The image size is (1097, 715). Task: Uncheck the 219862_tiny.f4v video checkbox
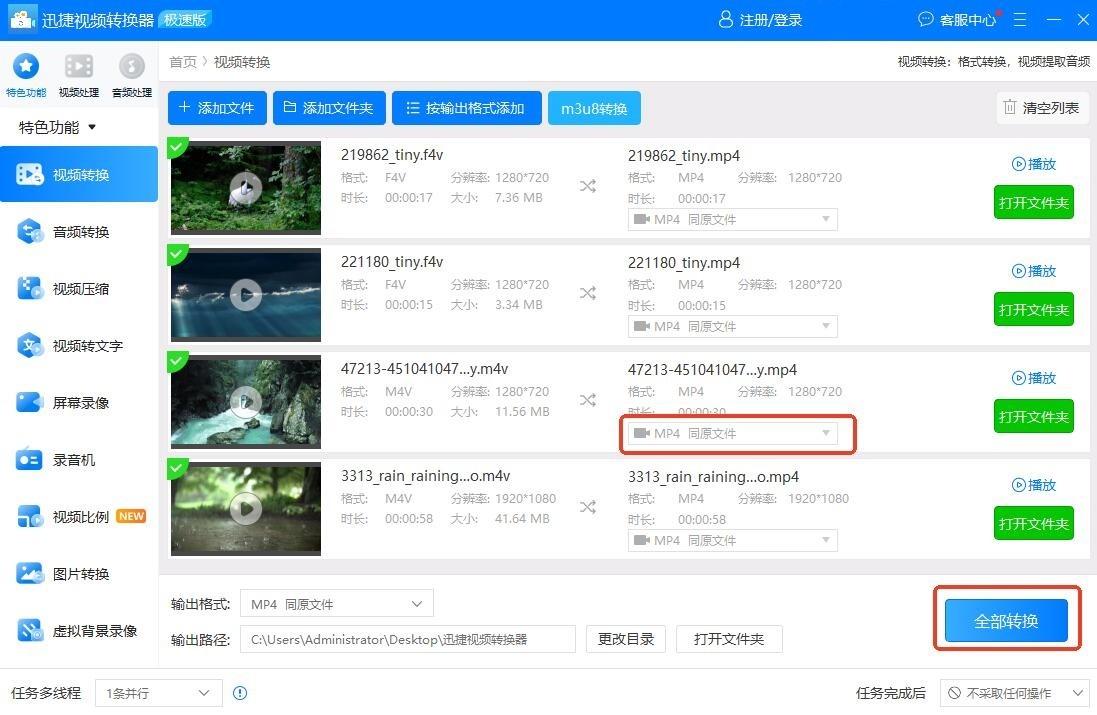click(178, 148)
